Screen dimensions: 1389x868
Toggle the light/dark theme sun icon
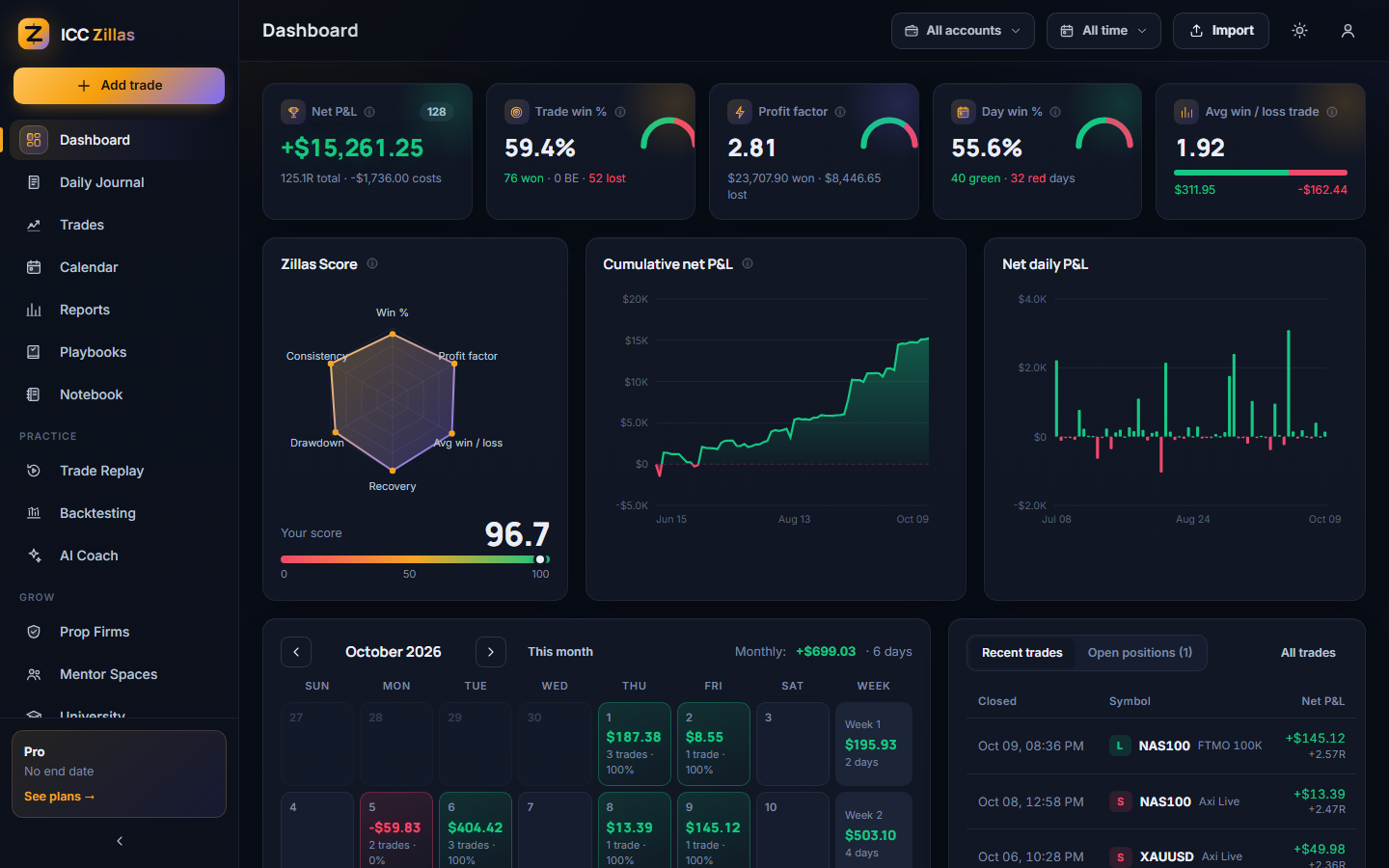point(1300,31)
